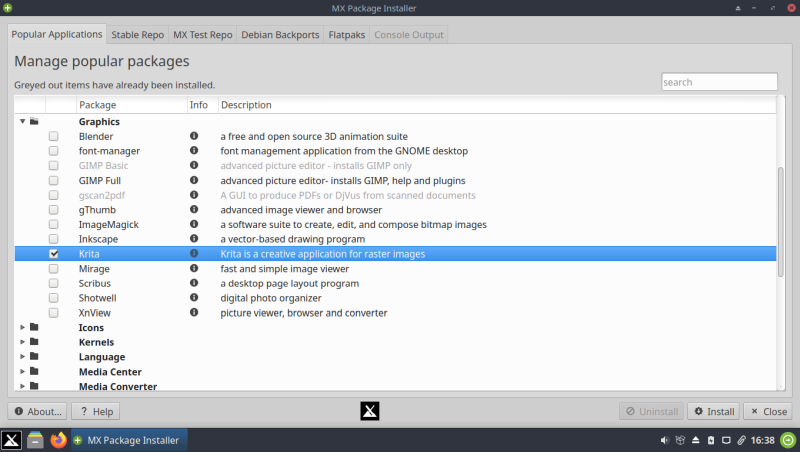
Task: Open Mirage info icon
Action: 194,268
